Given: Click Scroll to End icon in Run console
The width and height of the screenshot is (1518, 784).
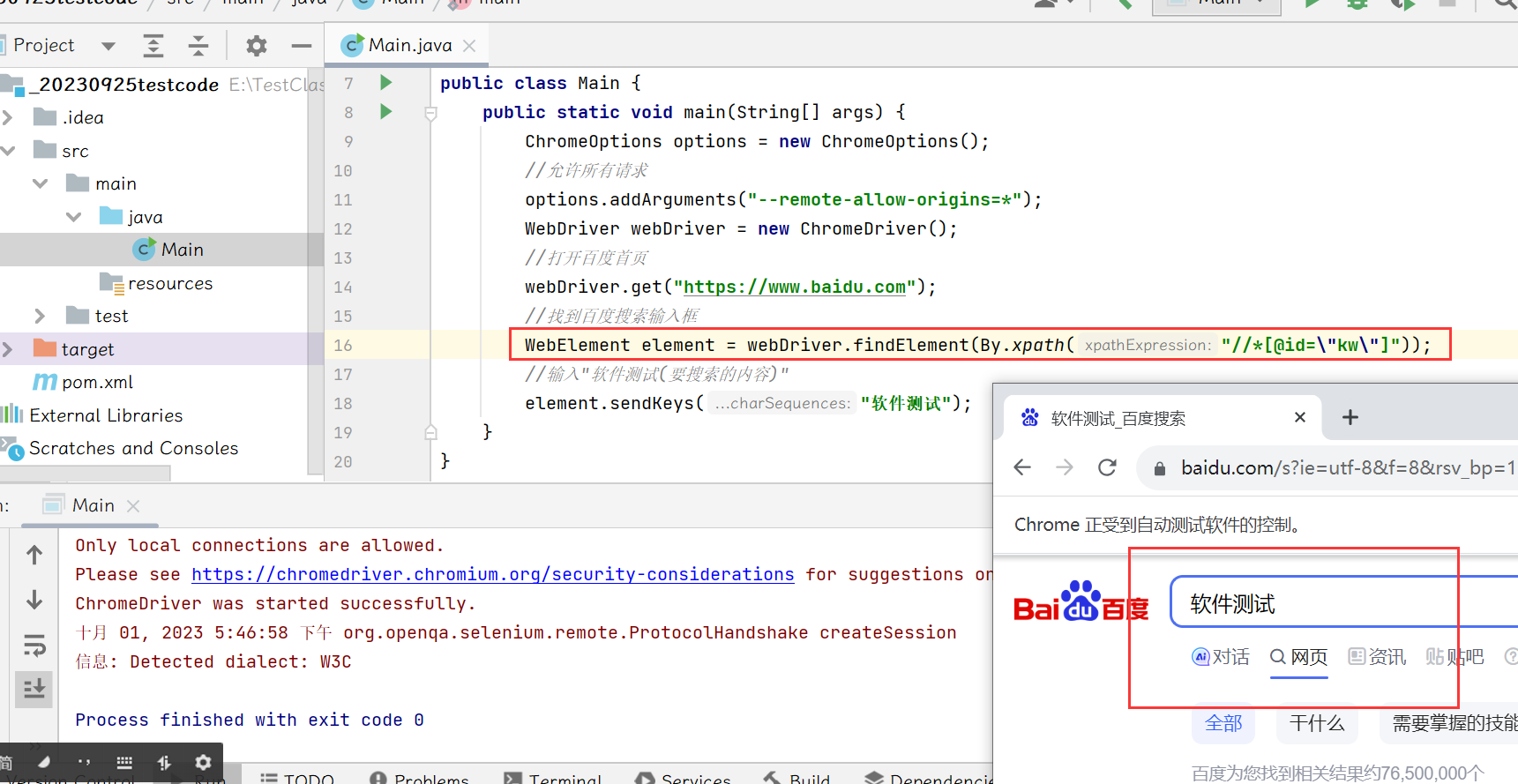Looking at the screenshot, I should tap(34, 689).
